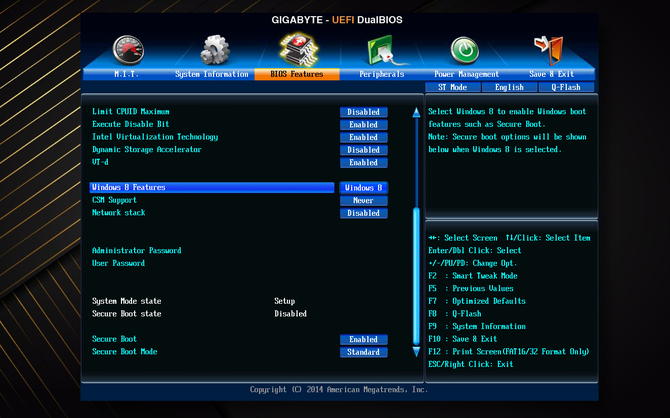The height and width of the screenshot is (418, 670).
Task: Toggle the VT-d Enabled value
Action: point(364,162)
